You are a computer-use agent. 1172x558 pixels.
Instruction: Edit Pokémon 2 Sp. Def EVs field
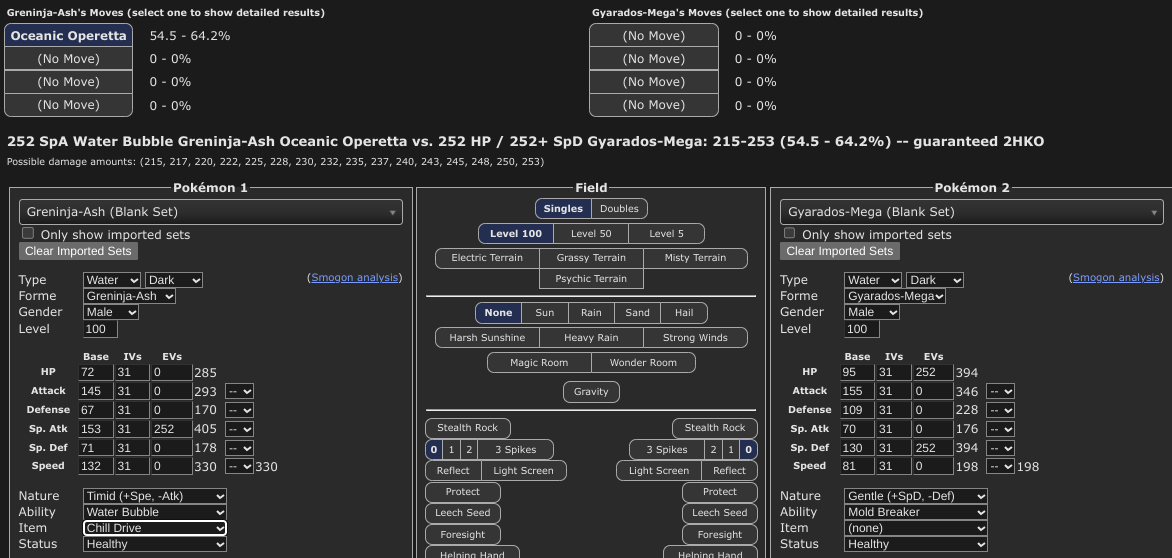coord(933,447)
